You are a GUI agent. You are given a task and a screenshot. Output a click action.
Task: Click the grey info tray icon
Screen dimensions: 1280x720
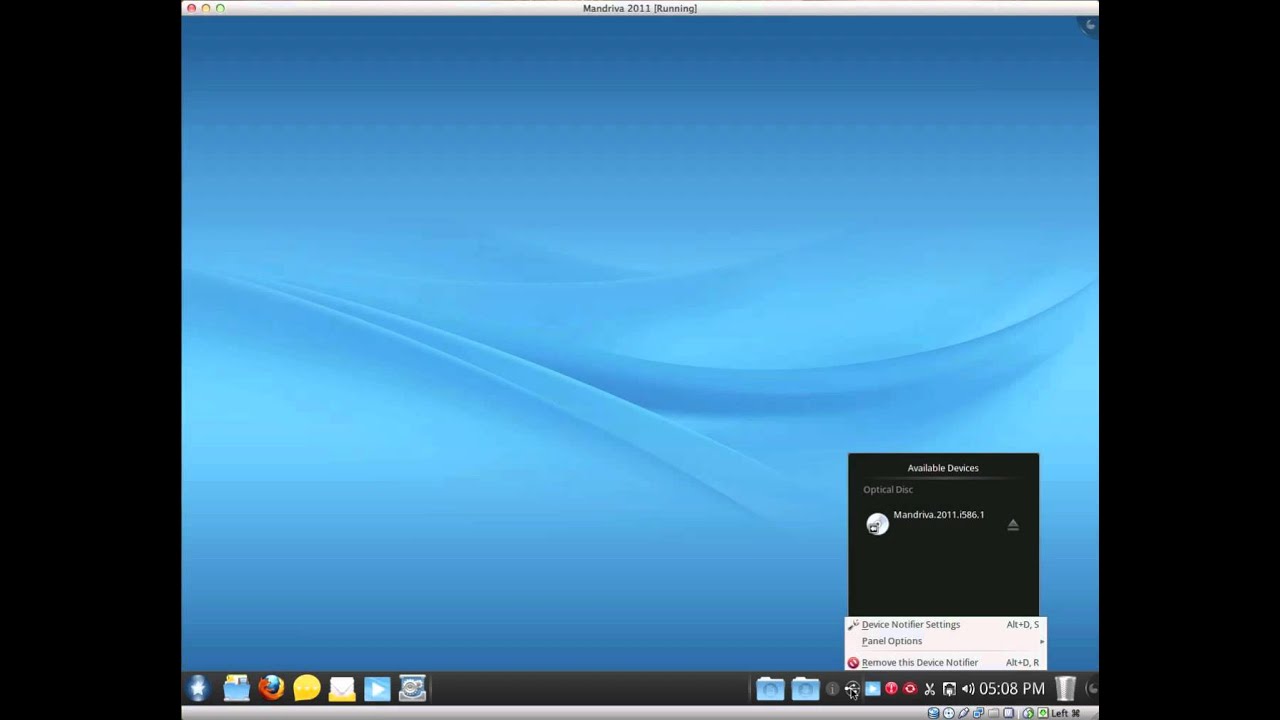pos(832,689)
